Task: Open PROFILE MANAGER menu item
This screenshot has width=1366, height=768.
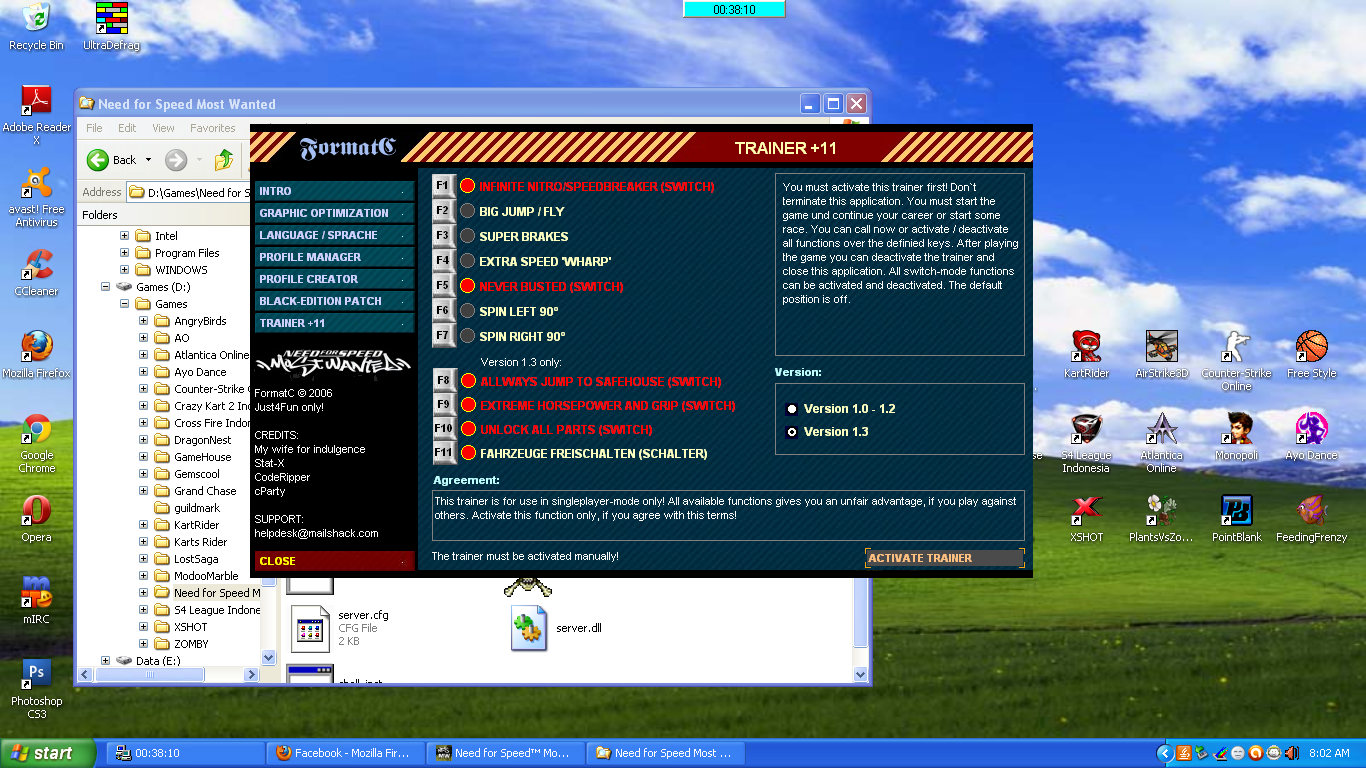Action: tap(335, 257)
